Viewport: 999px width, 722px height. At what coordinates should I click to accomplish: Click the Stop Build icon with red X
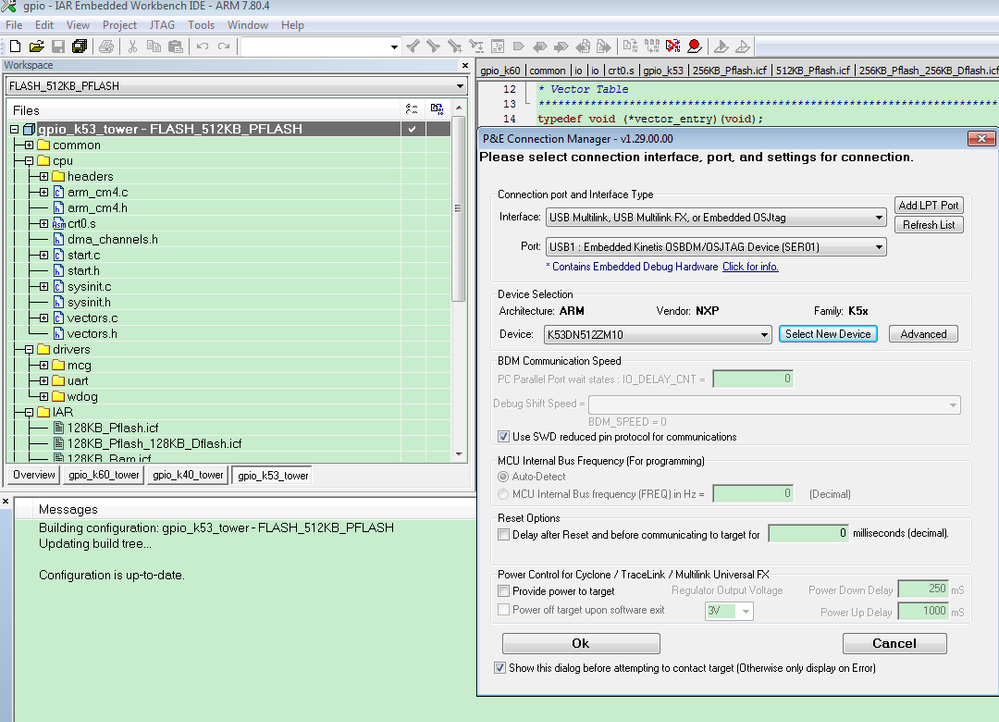[673, 47]
